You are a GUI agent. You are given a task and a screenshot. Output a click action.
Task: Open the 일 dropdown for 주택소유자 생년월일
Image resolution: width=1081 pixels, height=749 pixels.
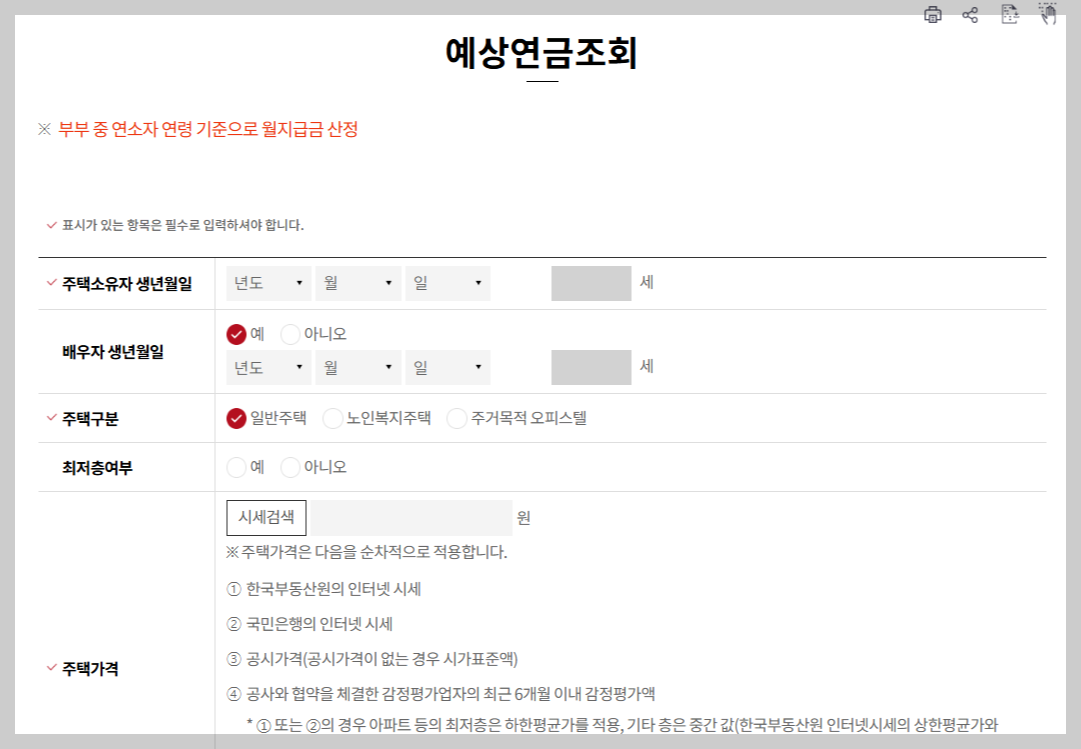click(x=446, y=282)
